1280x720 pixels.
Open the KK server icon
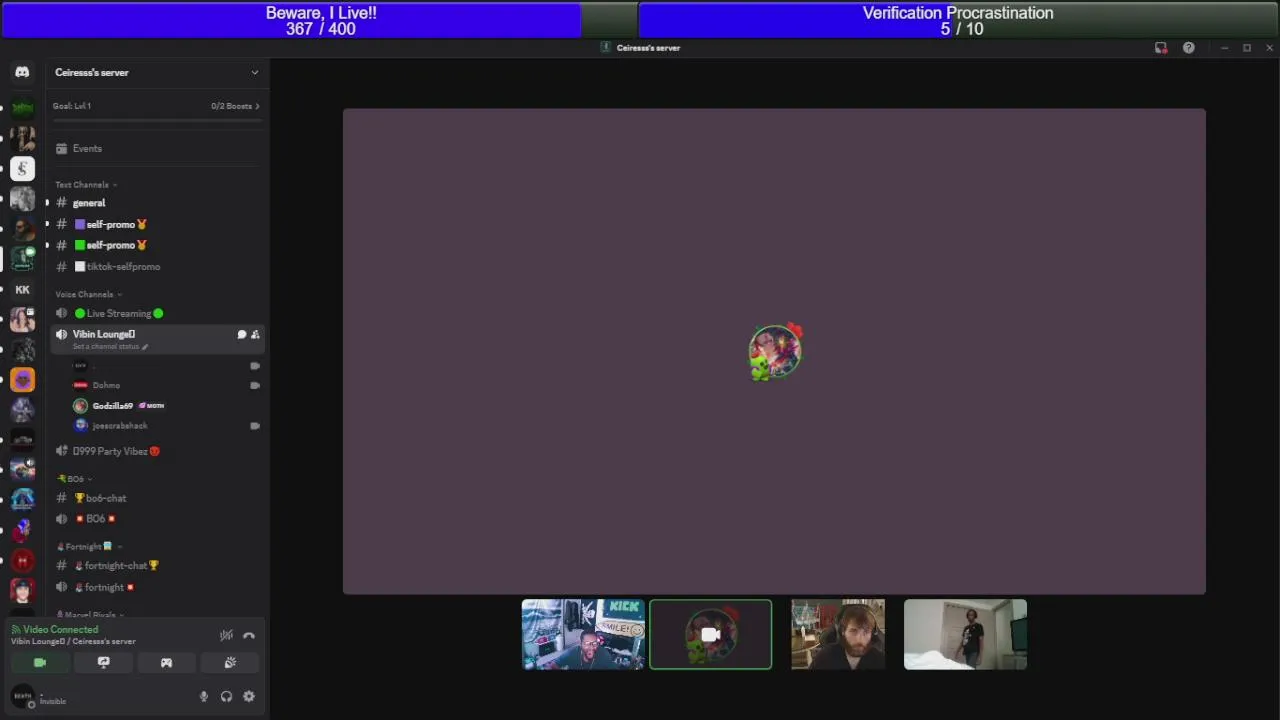coord(22,289)
